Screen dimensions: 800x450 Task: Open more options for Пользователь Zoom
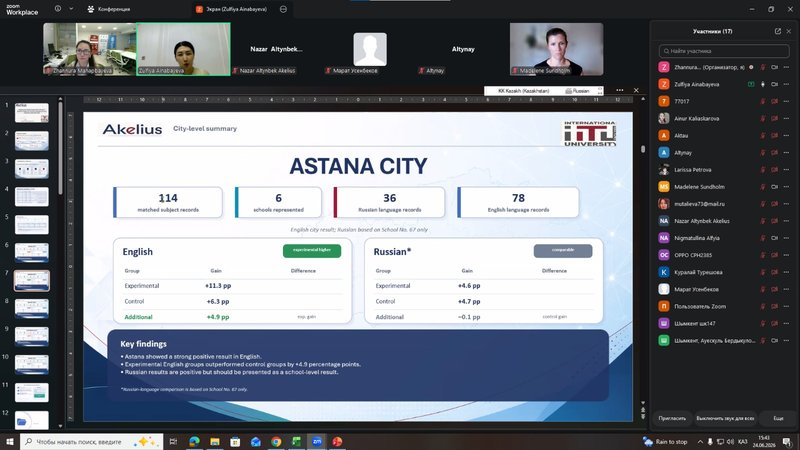click(786, 306)
